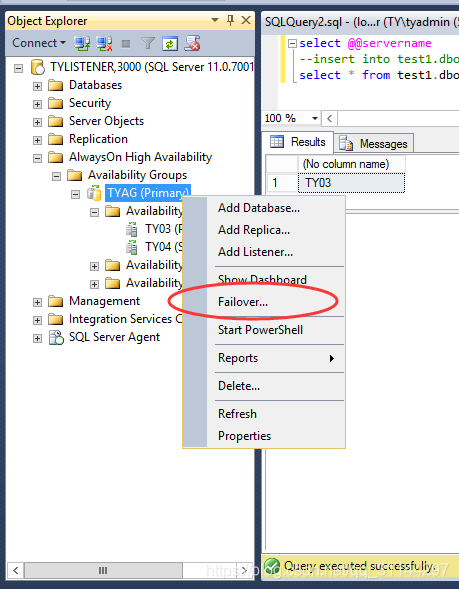Select the Availability Groups folder icon
The width and height of the screenshot is (459, 589).
pos(75,175)
